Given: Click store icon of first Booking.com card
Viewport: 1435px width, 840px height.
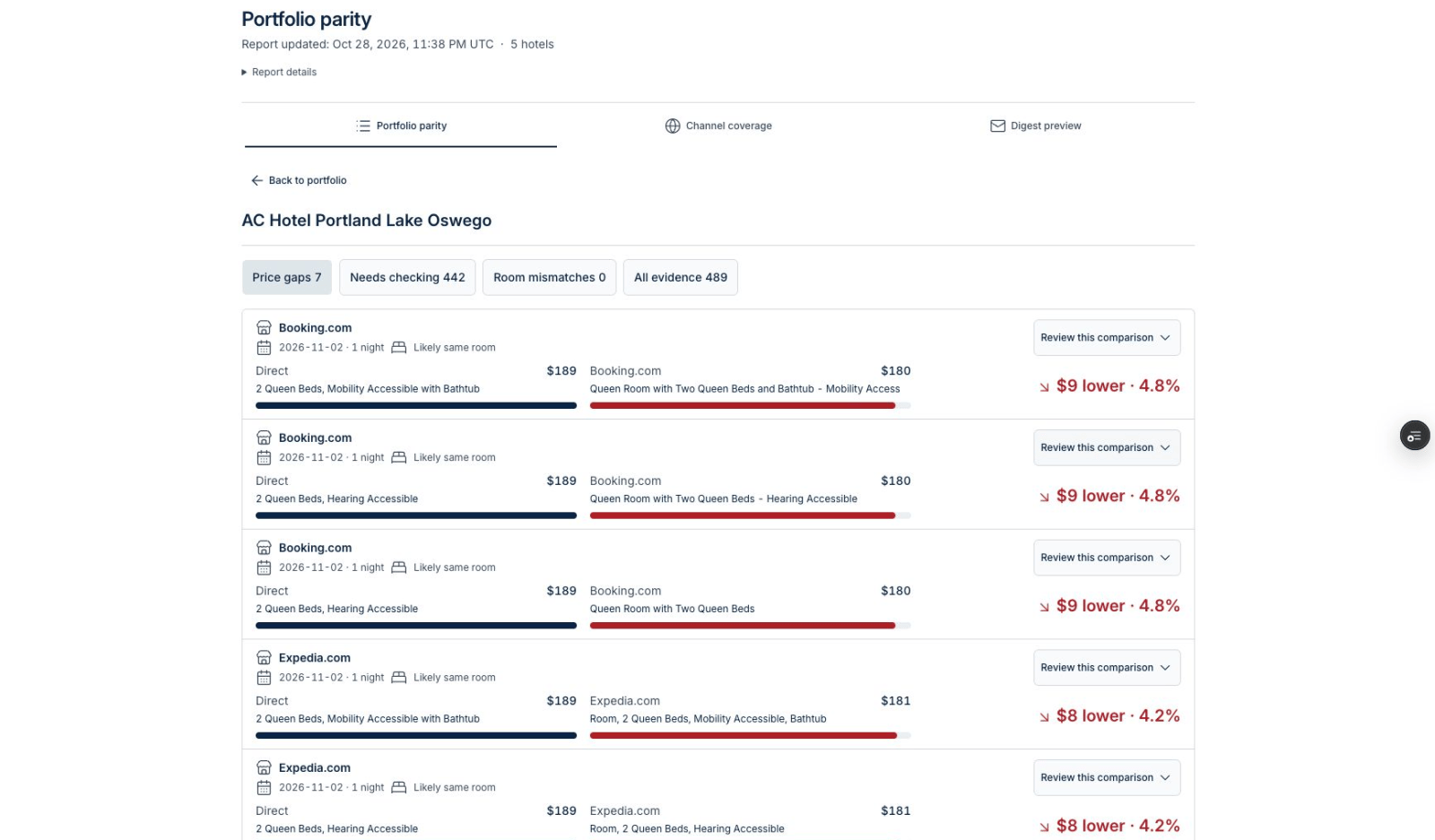Looking at the screenshot, I should coord(264,328).
